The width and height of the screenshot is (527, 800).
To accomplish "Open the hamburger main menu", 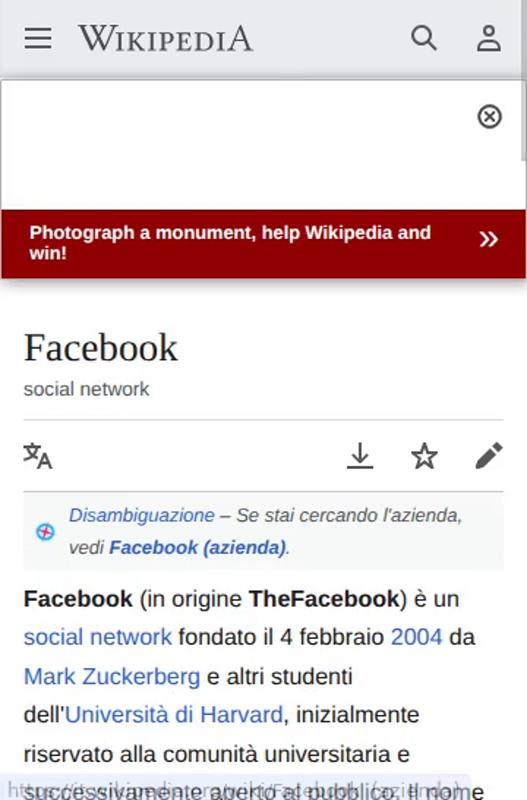I will [38, 38].
